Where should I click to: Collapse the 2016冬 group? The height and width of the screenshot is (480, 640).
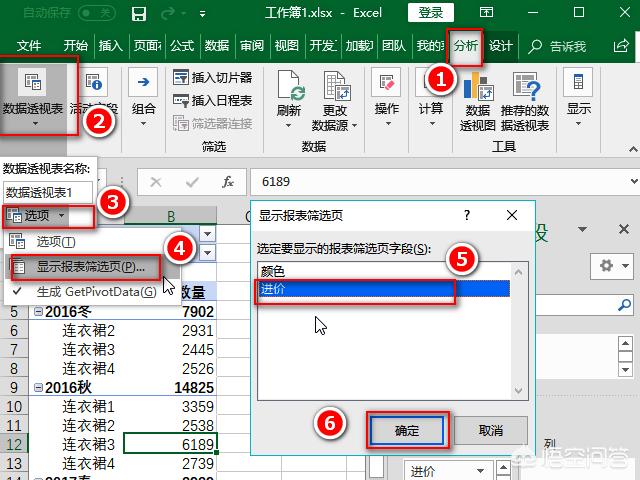[x=38, y=311]
